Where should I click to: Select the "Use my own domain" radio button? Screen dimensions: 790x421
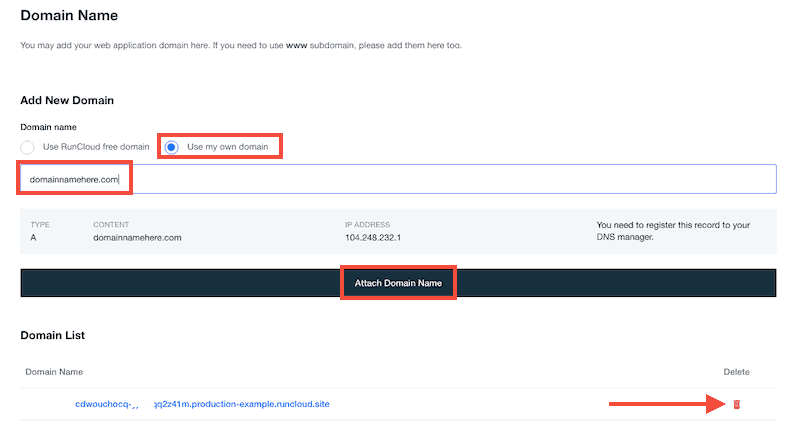[172, 147]
